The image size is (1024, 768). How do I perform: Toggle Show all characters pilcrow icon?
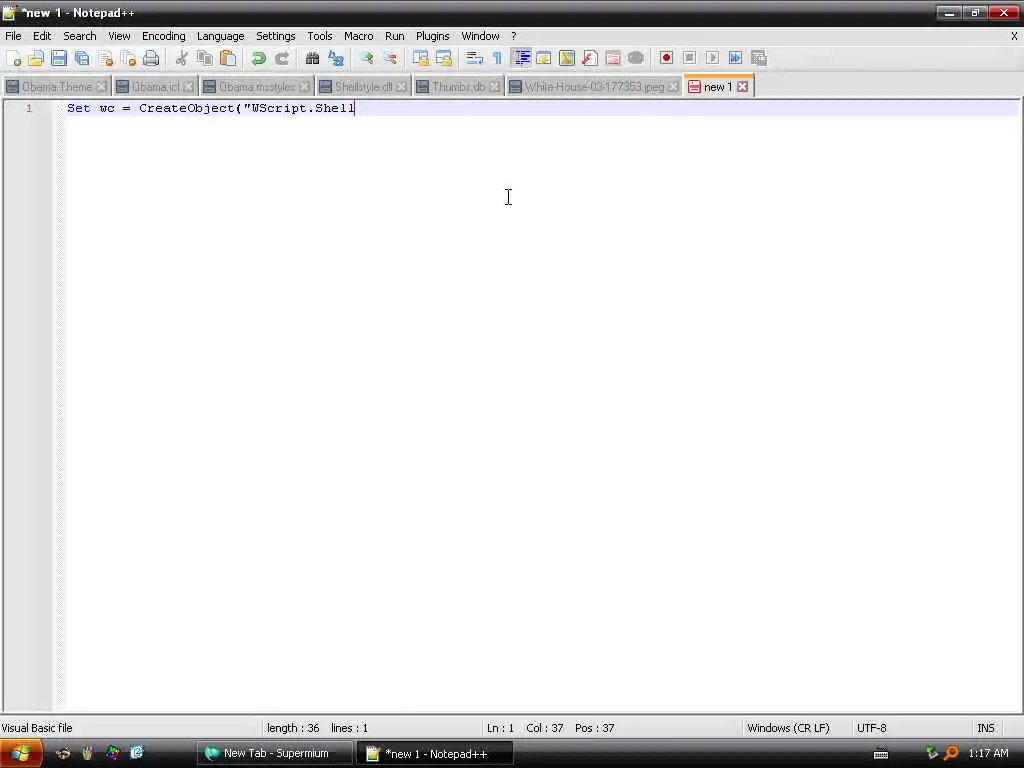[498, 58]
